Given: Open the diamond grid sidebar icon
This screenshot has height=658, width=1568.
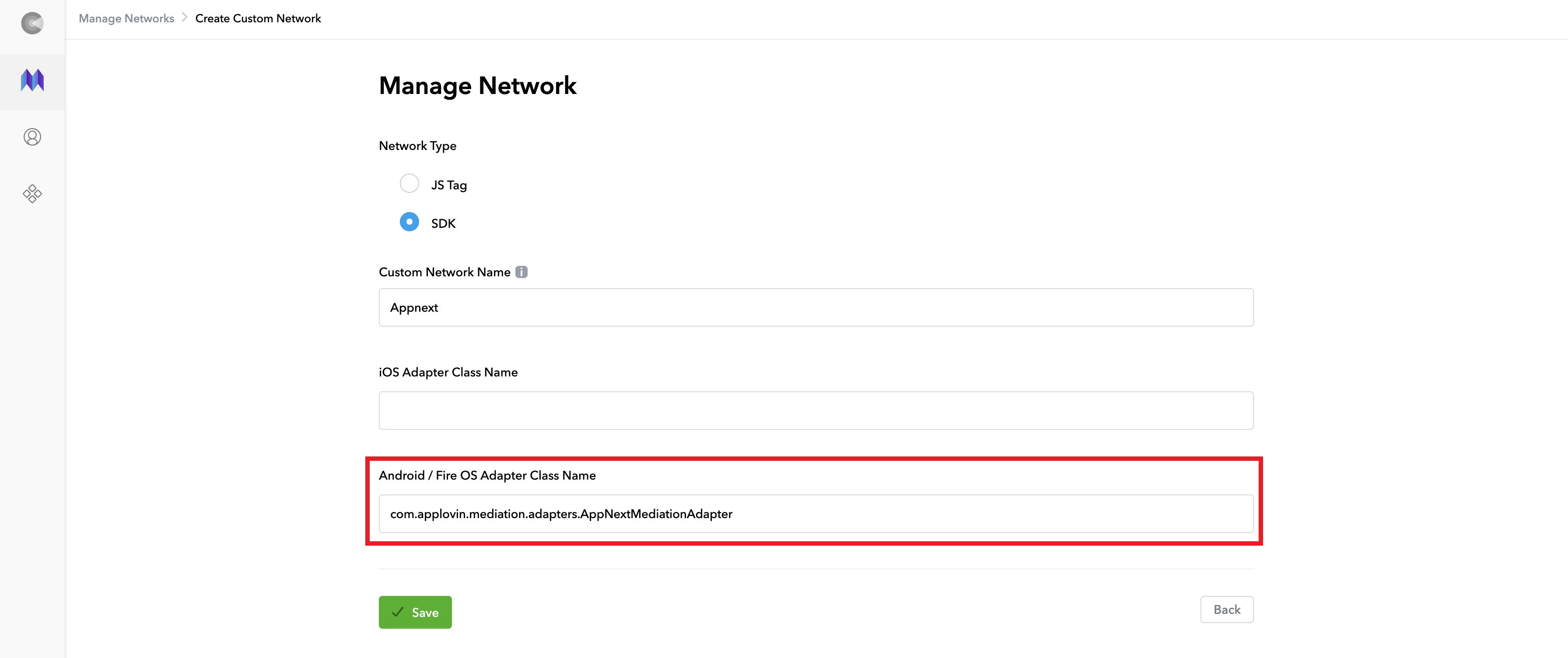Looking at the screenshot, I should pos(32,194).
